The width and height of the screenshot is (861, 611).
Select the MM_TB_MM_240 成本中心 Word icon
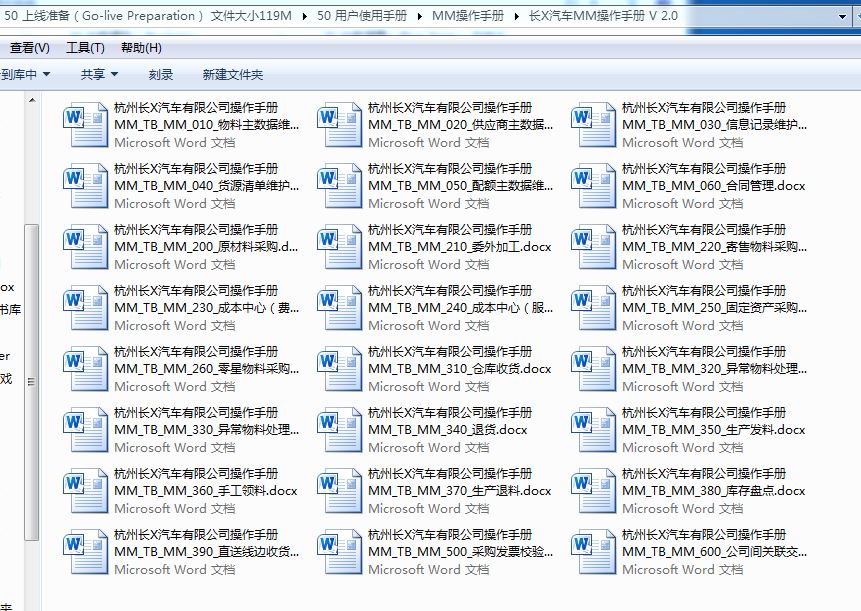(x=339, y=307)
